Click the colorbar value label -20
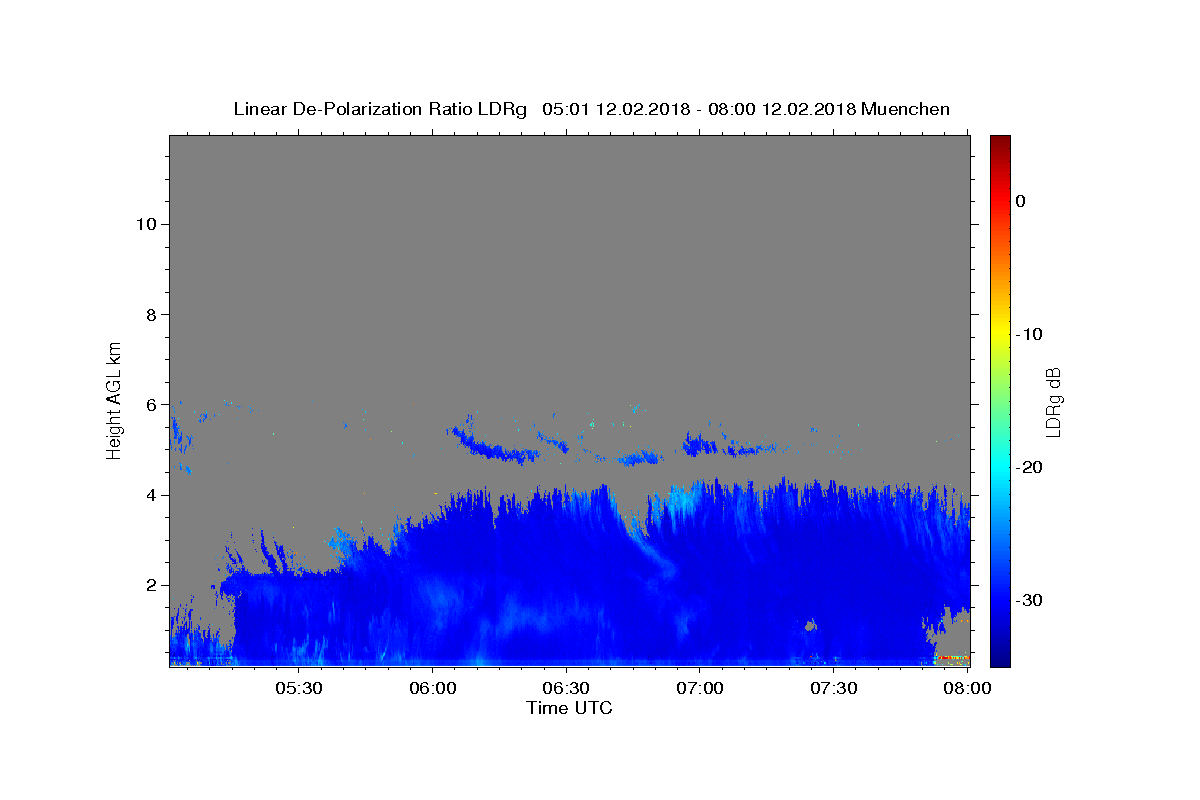The height and width of the screenshot is (800, 1200). click(1030, 467)
